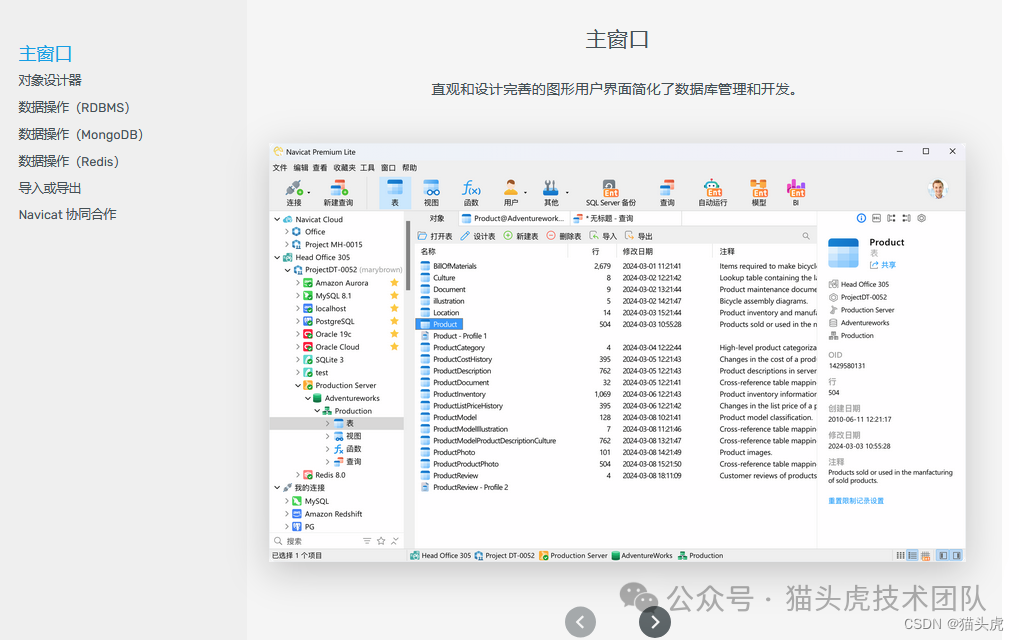
Task: Click the 模型 model toolbar icon
Action: pos(758,193)
